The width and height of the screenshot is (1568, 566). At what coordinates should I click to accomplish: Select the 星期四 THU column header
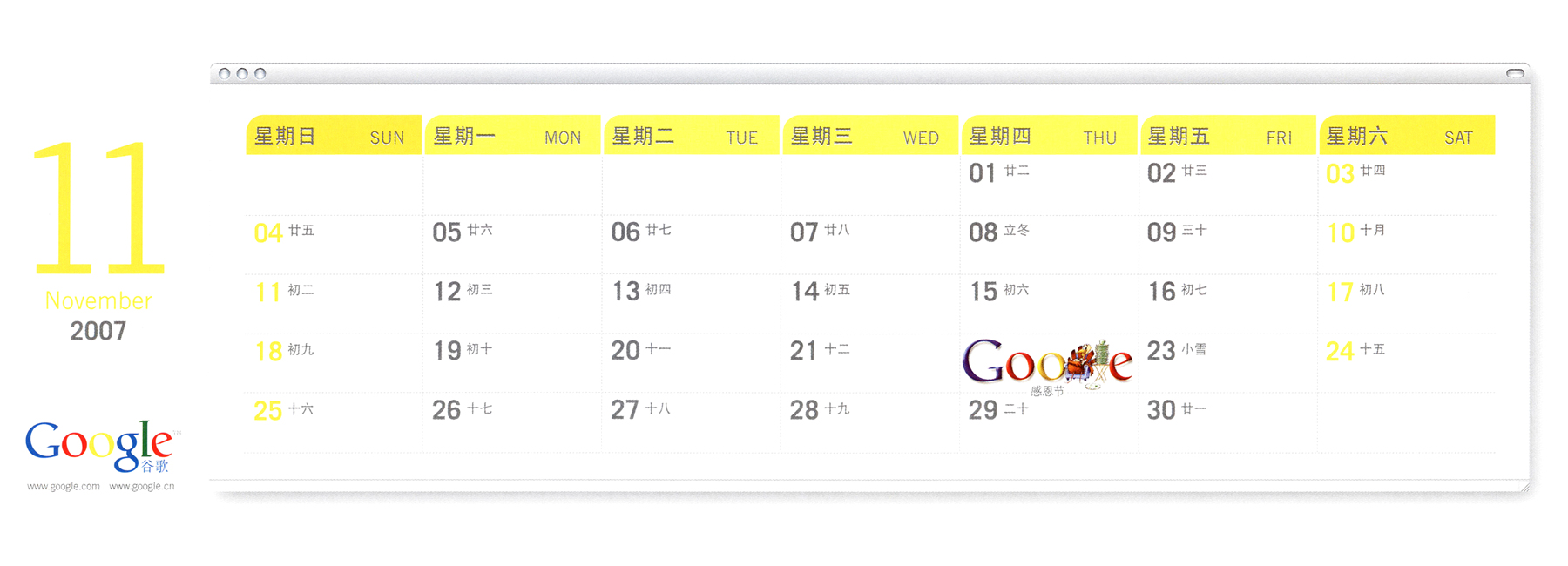[x=1050, y=135]
